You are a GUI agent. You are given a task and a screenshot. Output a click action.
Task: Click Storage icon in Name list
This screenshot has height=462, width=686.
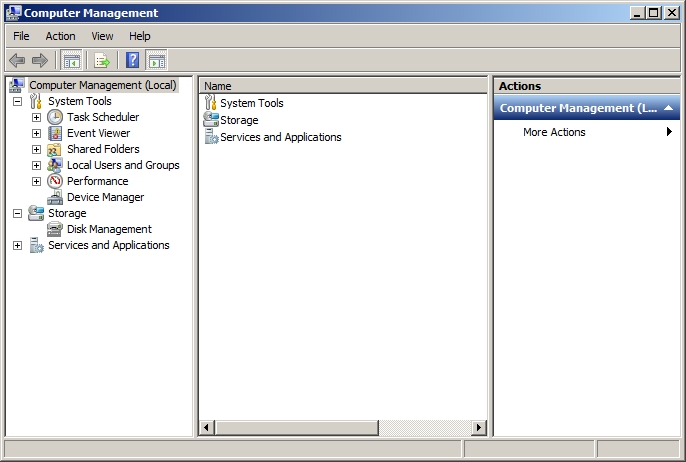[x=211, y=119]
